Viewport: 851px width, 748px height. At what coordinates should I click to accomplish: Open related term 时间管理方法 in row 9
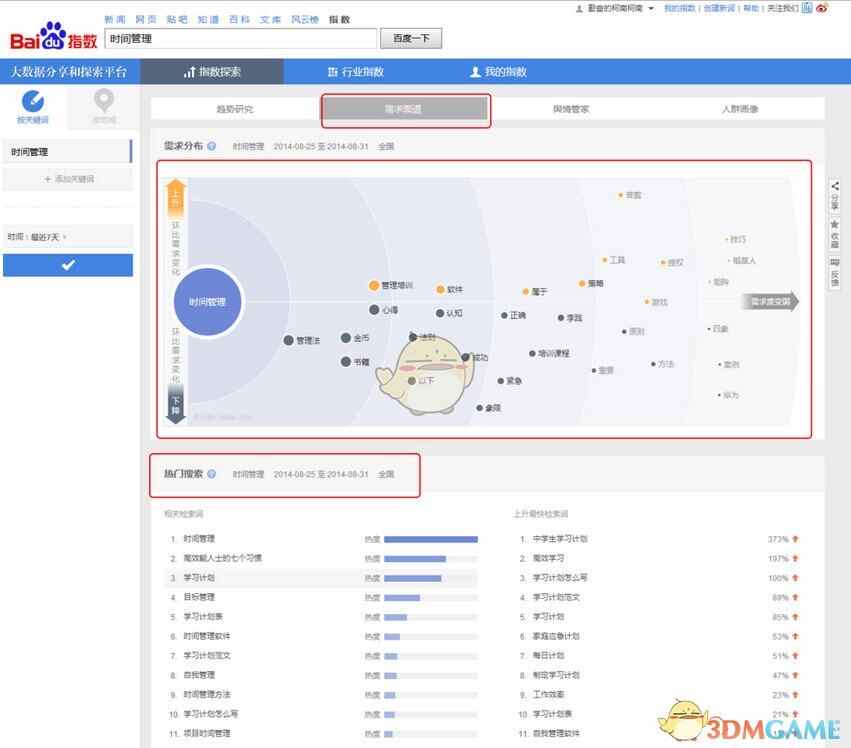[207, 694]
